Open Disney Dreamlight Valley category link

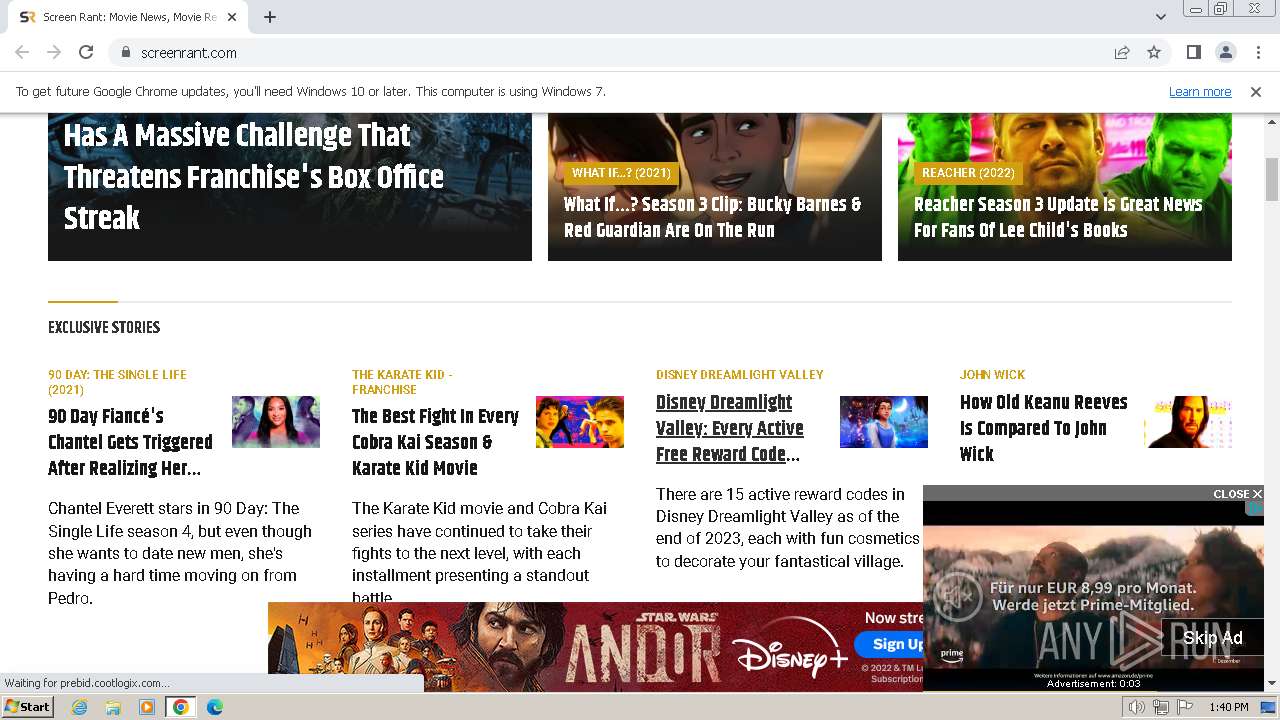[x=739, y=374]
